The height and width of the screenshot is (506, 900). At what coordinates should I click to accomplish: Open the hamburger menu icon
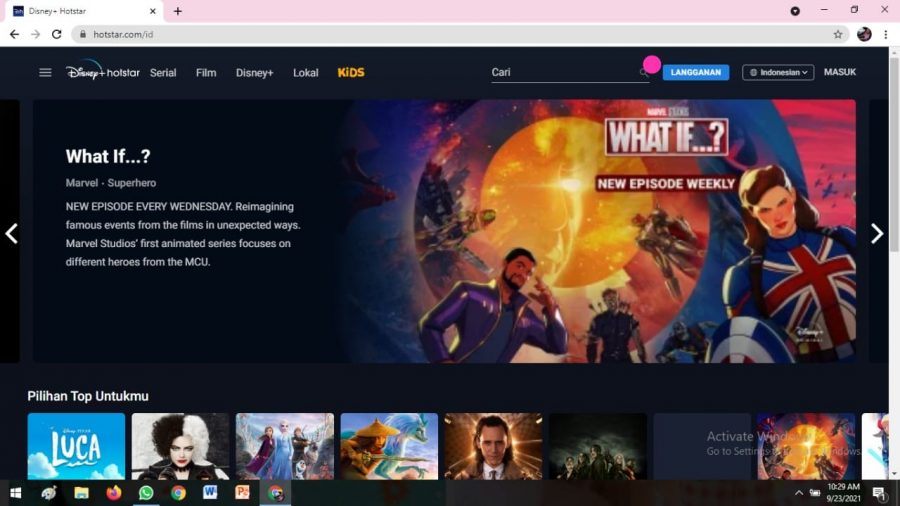pyautogui.click(x=45, y=72)
